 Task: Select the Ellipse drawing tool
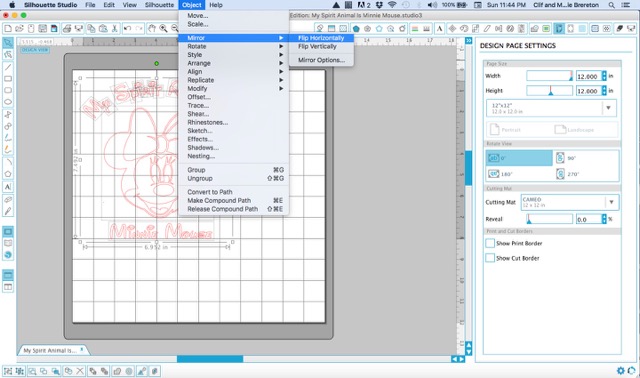(8, 102)
